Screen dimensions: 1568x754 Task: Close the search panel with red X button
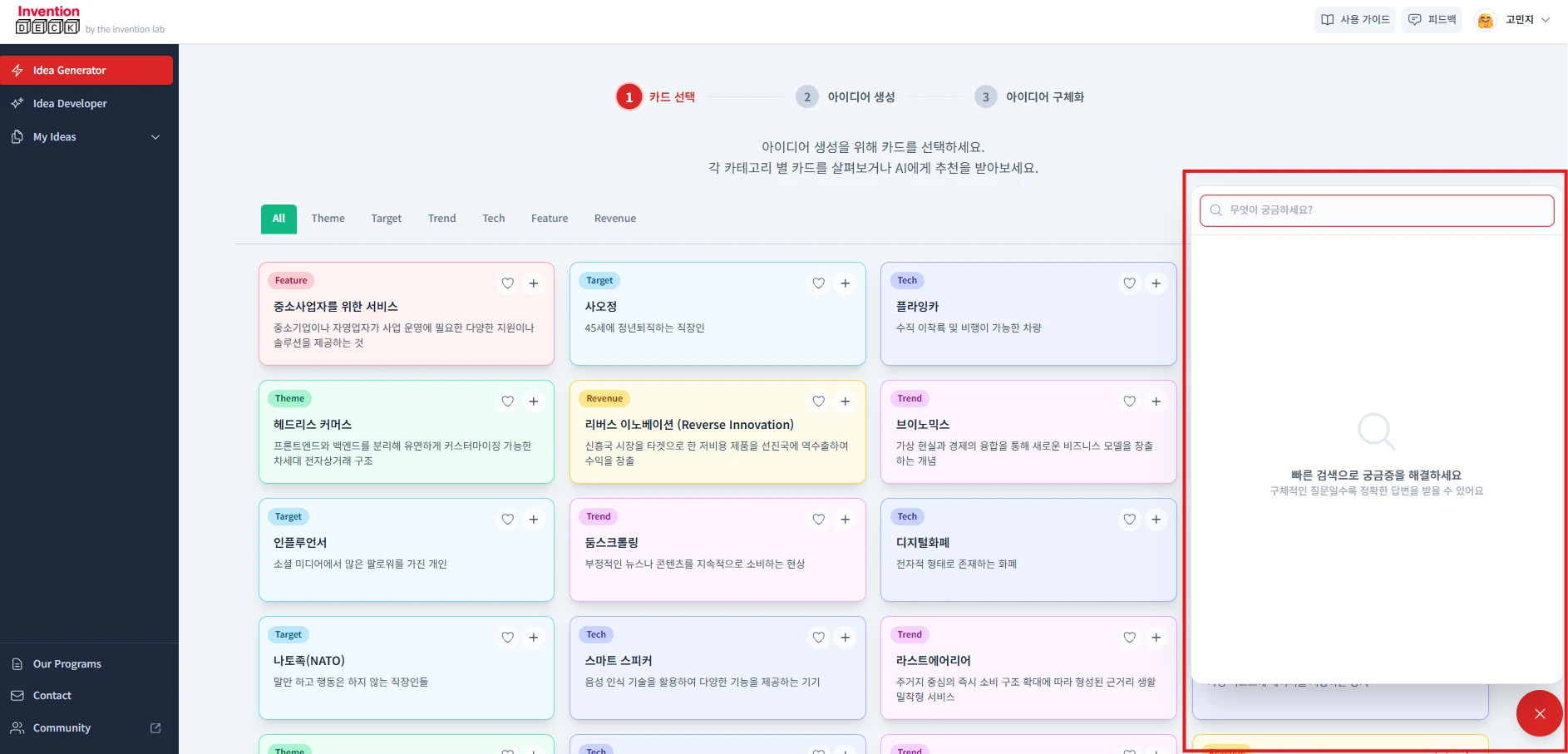click(1539, 713)
